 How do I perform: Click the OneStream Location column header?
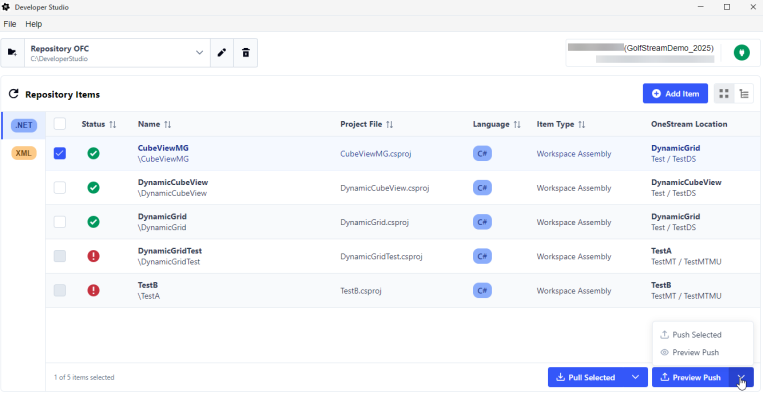pyautogui.click(x=689, y=124)
